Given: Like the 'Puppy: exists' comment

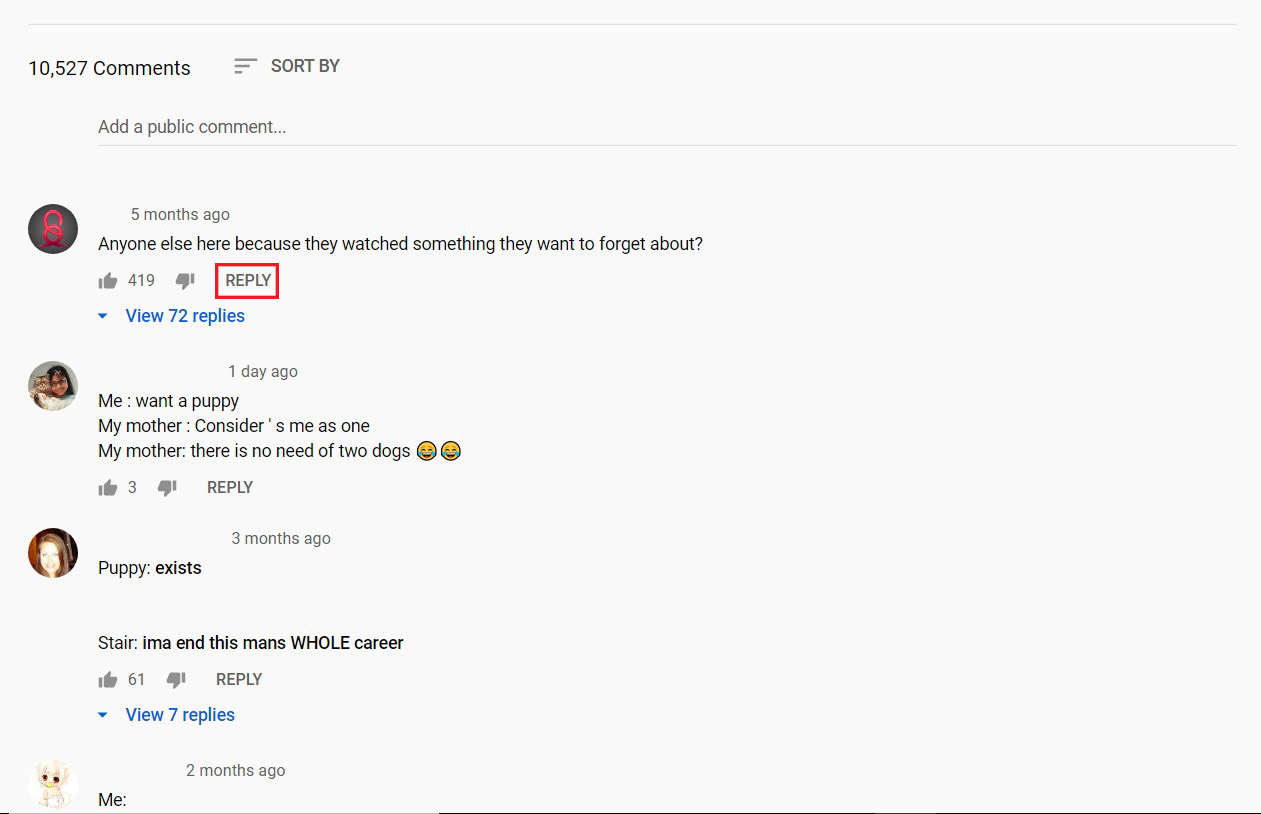Looking at the screenshot, I should [108, 680].
